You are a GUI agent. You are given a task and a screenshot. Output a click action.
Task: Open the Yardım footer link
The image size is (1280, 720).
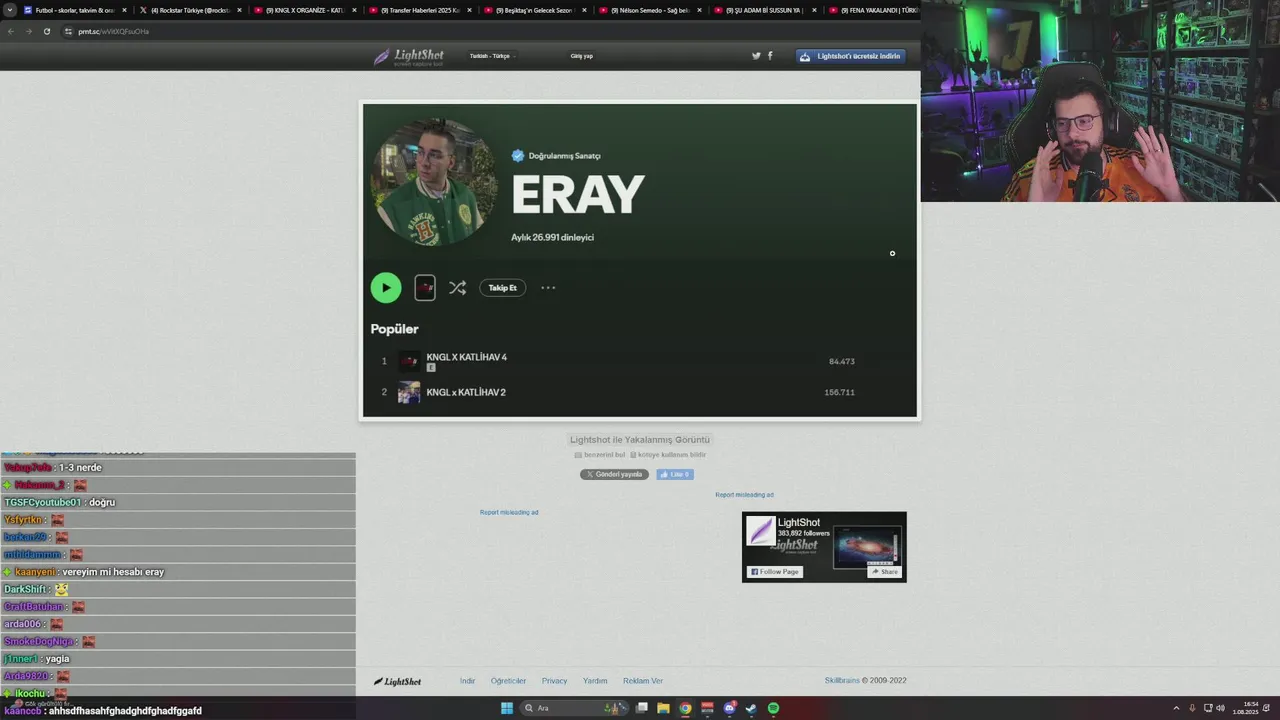(595, 681)
